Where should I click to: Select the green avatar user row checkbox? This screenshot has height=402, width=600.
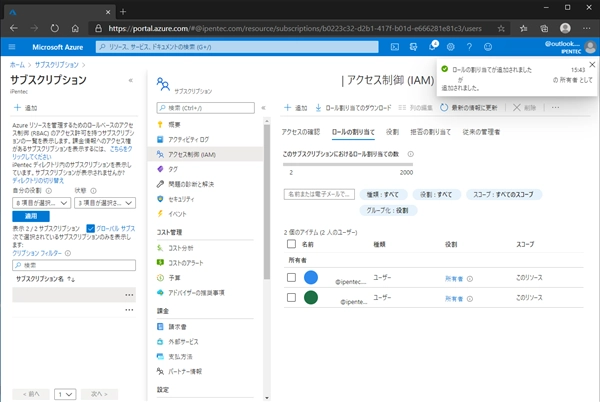click(x=291, y=298)
